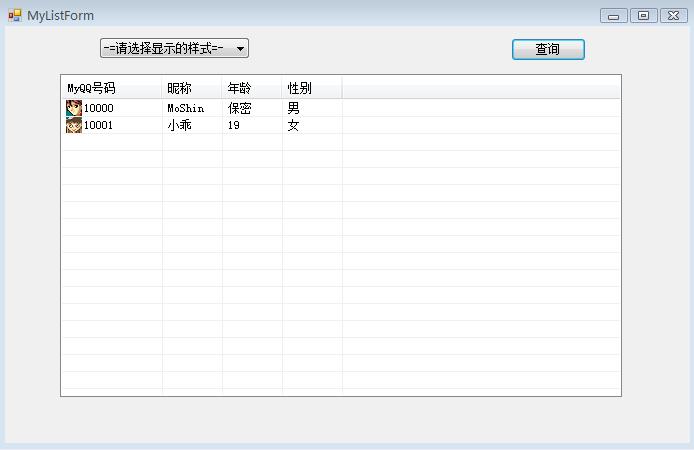The height and width of the screenshot is (450, 694).
Task: Click the age value 19
Action: pos(234,125)
